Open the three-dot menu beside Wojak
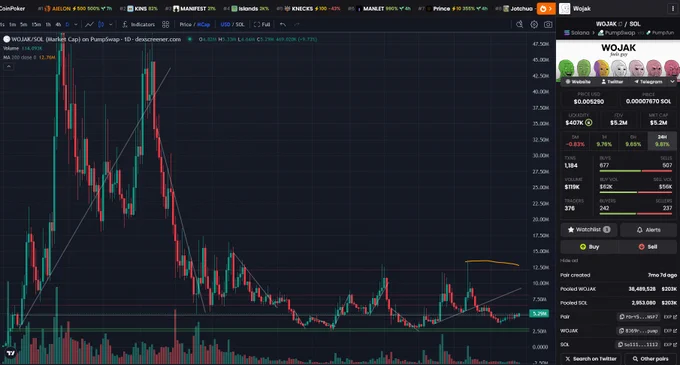The image size is (680, 365). click(673, 8)
